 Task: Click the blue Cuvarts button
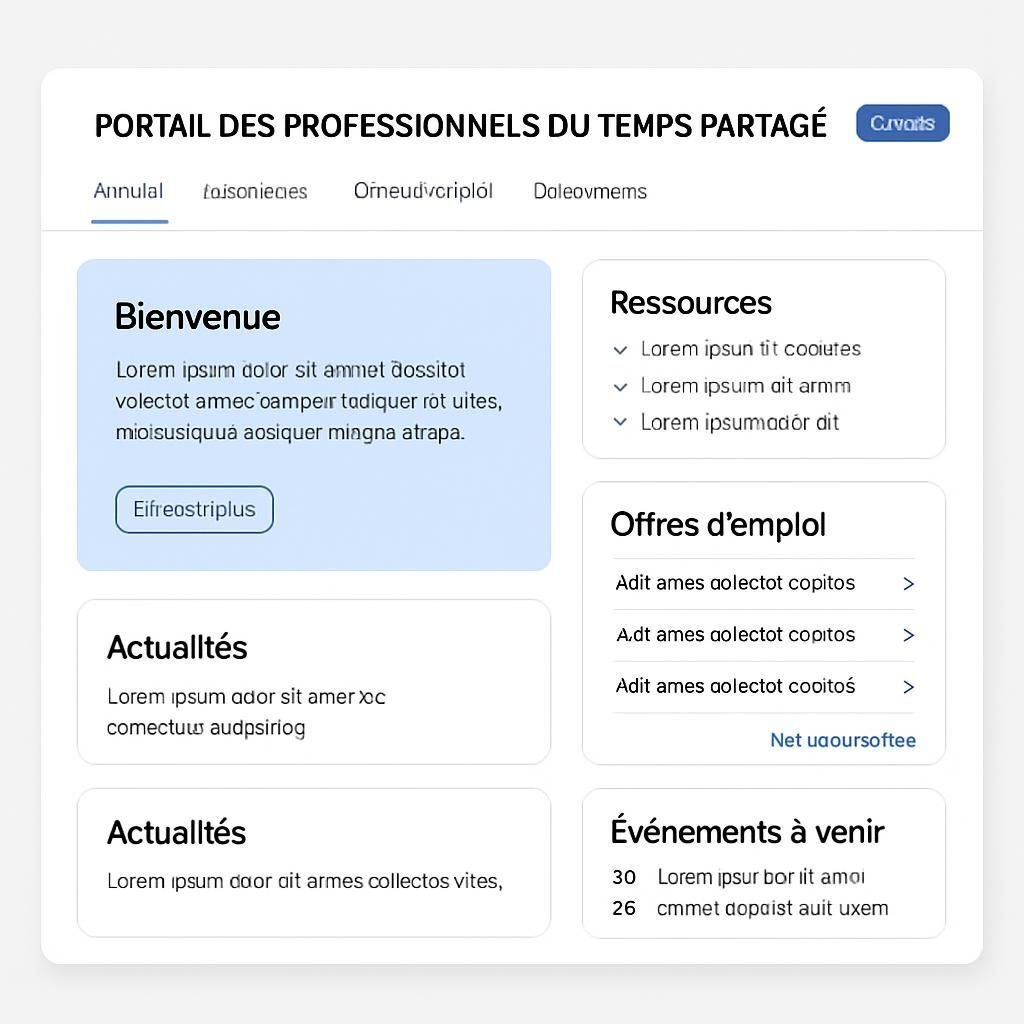[x=902, y=123]
